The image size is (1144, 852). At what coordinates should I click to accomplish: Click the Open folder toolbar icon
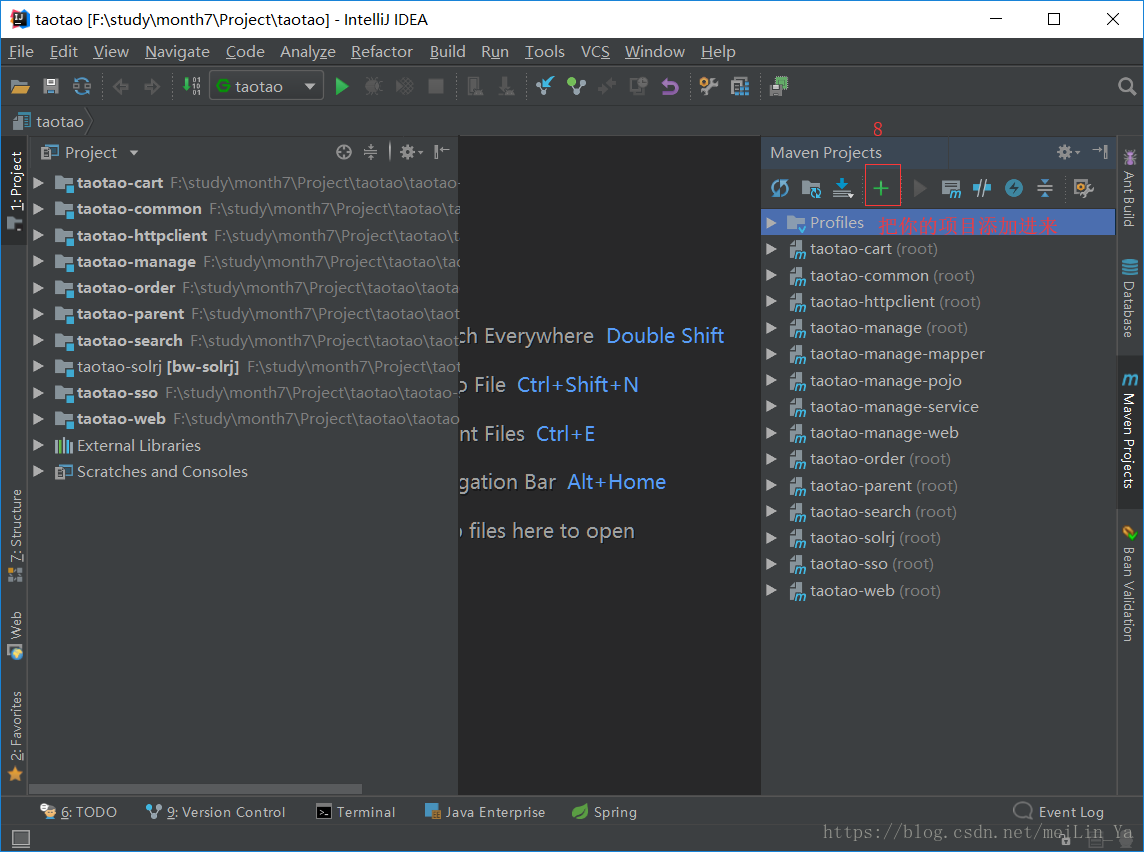(20, 87)
